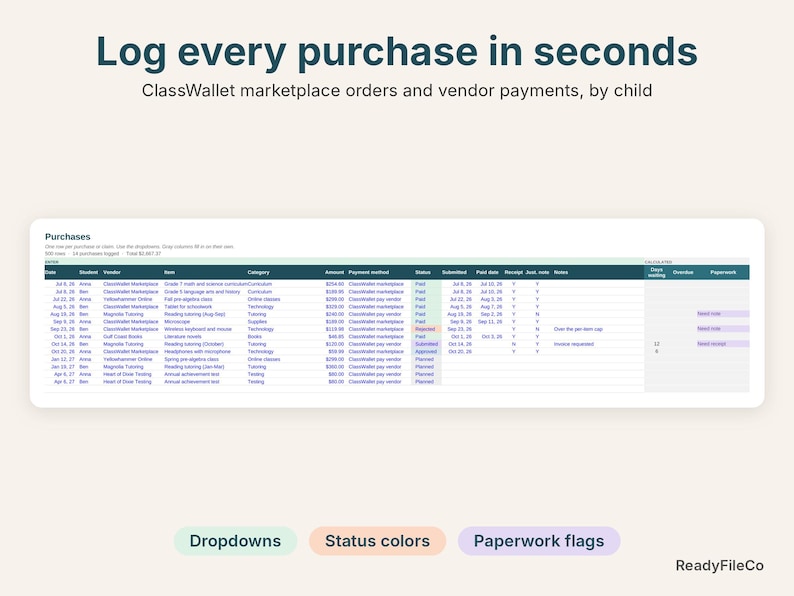Click the Log every purchase in seconds headline
Screen dimensions: 794x596
[397, 52]
